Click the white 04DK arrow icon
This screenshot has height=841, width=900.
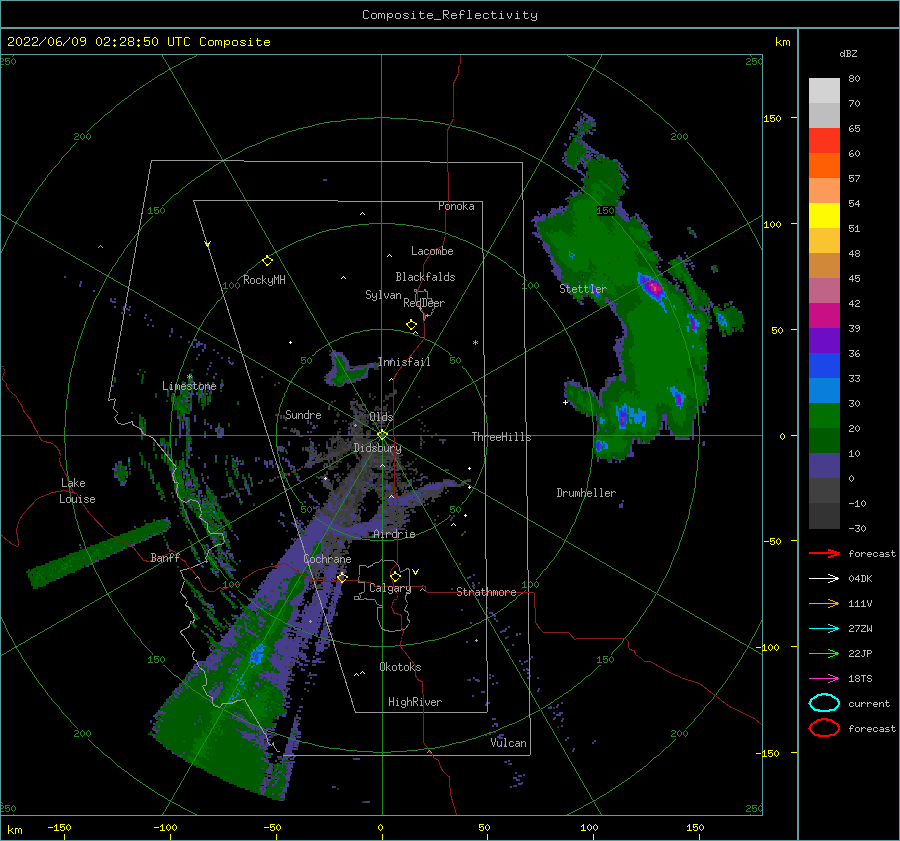[824, 579]
